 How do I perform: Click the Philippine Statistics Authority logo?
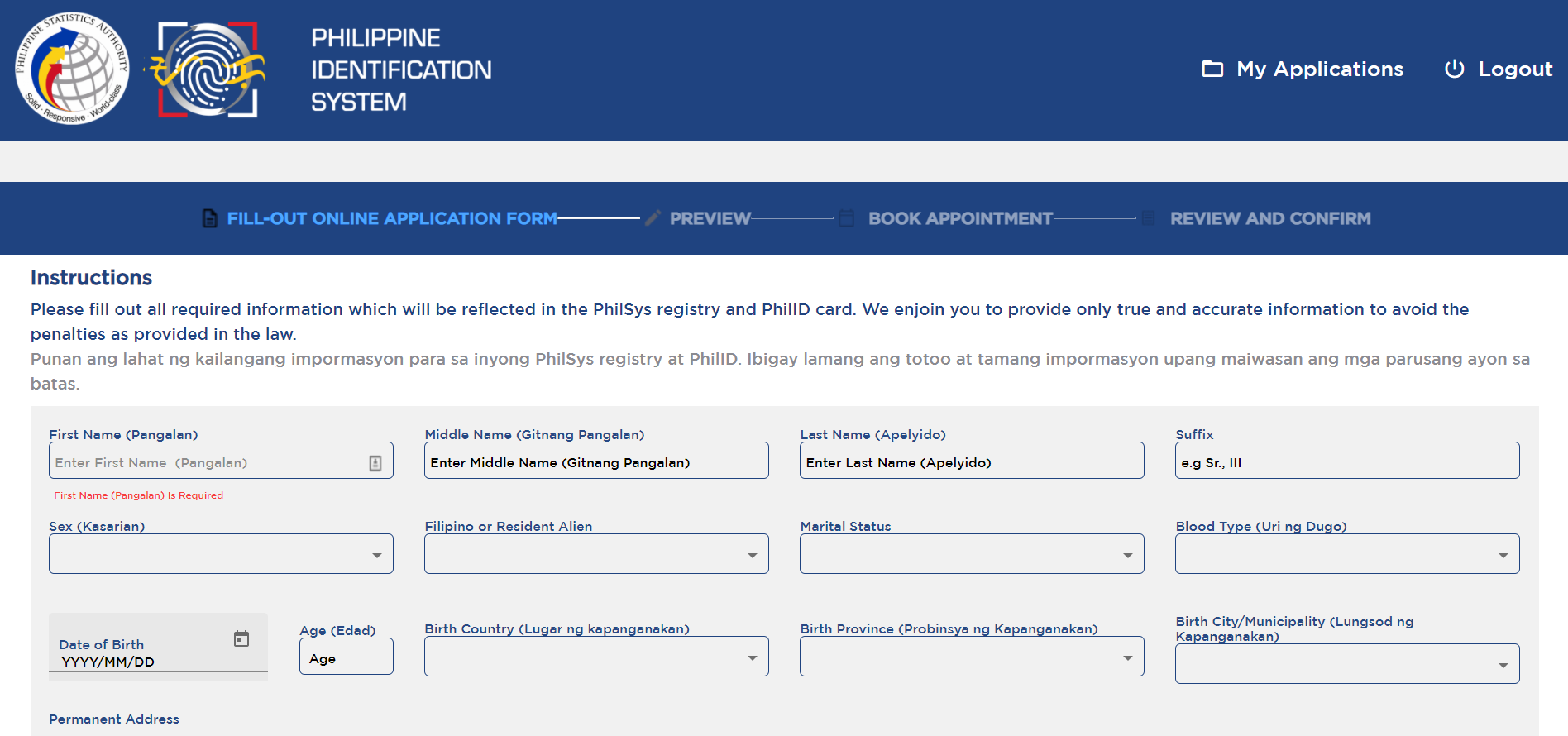[72, 69]
